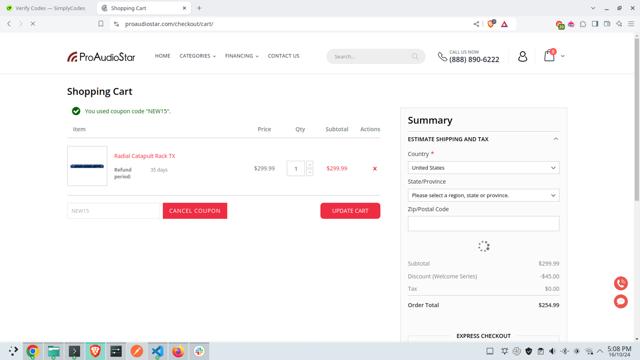Expand the Categories menu
The width and height of the screenshot is (640, 360).
198,56
